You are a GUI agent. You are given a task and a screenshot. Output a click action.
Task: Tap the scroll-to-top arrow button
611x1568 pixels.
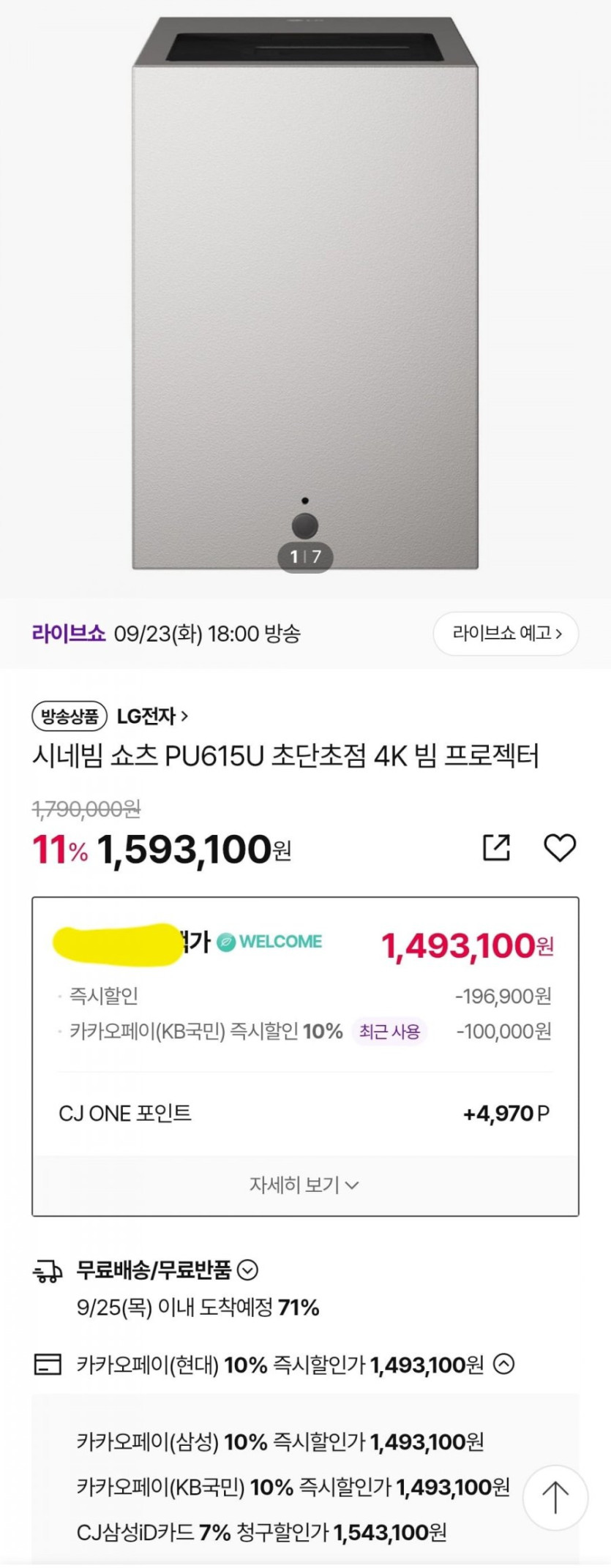pos(555,1497)
